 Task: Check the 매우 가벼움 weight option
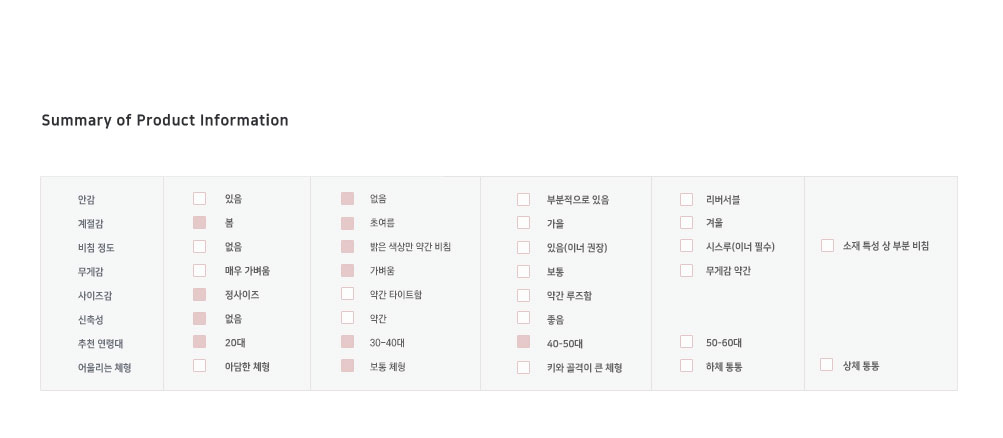pos(200,271)
